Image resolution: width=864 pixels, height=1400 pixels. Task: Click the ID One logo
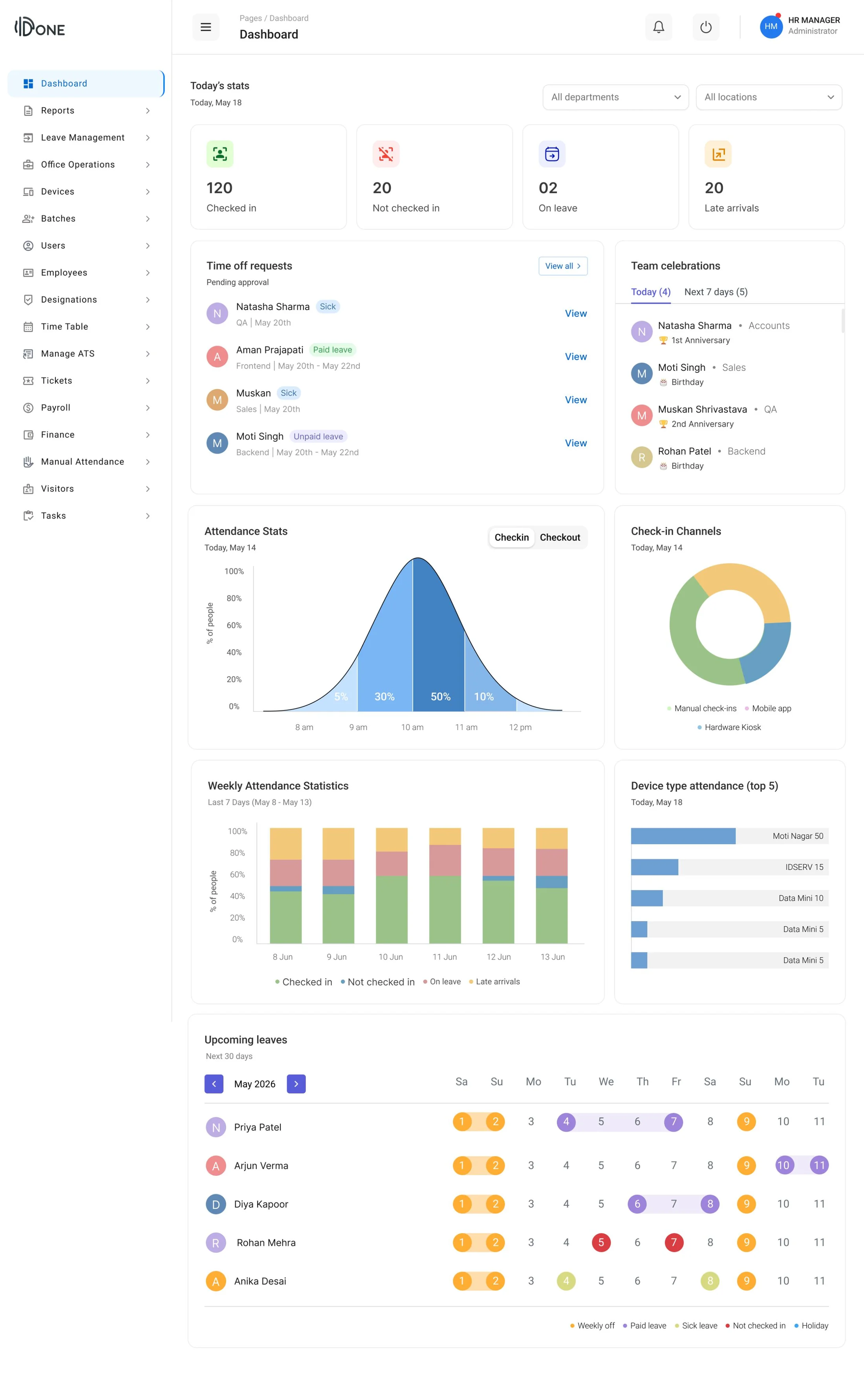pyautogui.click(x=39, y=27)
